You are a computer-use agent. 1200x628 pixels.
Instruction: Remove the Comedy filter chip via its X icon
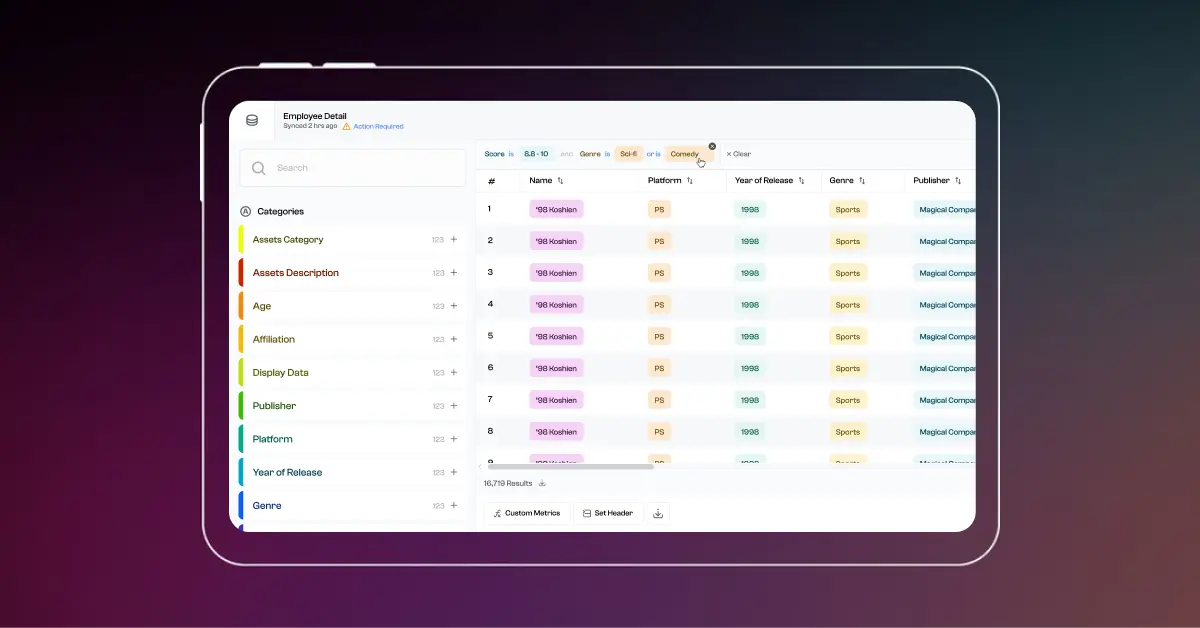click(712, 146)
